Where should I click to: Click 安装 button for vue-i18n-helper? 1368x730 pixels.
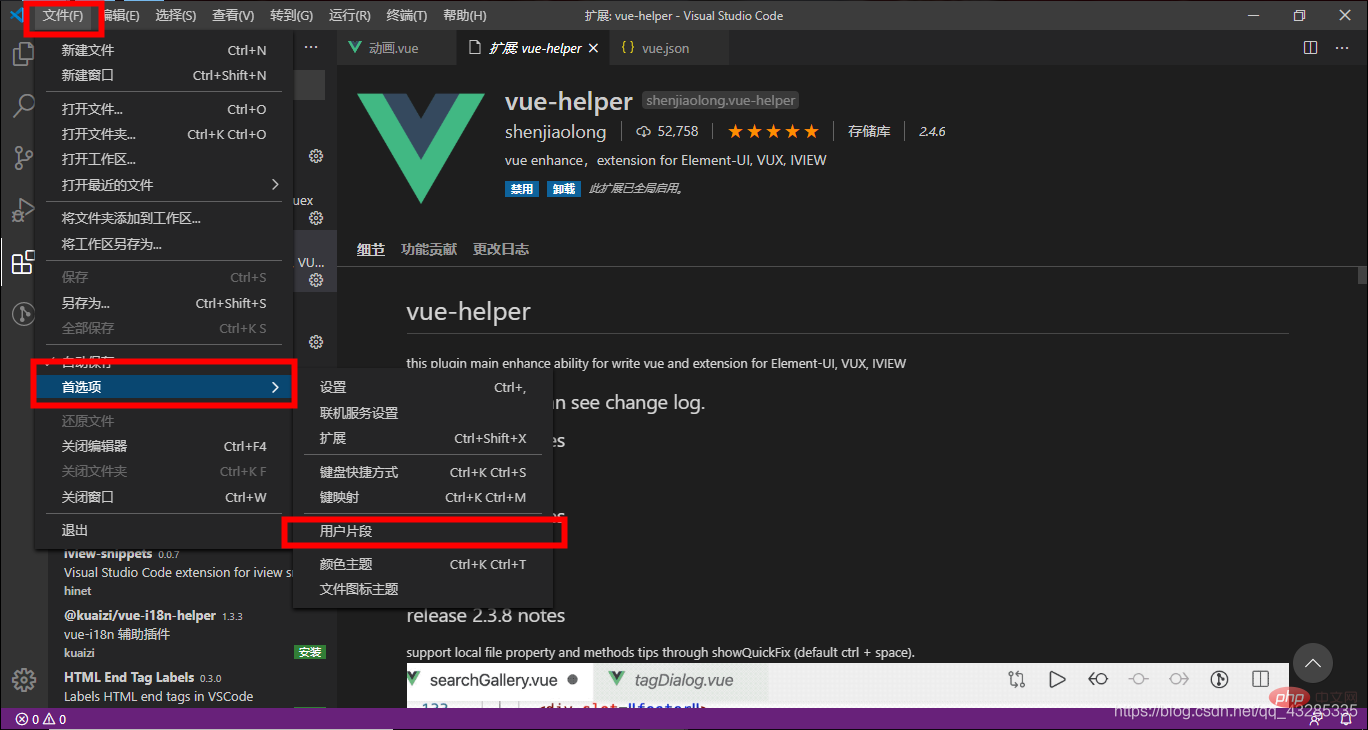(x=310, y=652)
